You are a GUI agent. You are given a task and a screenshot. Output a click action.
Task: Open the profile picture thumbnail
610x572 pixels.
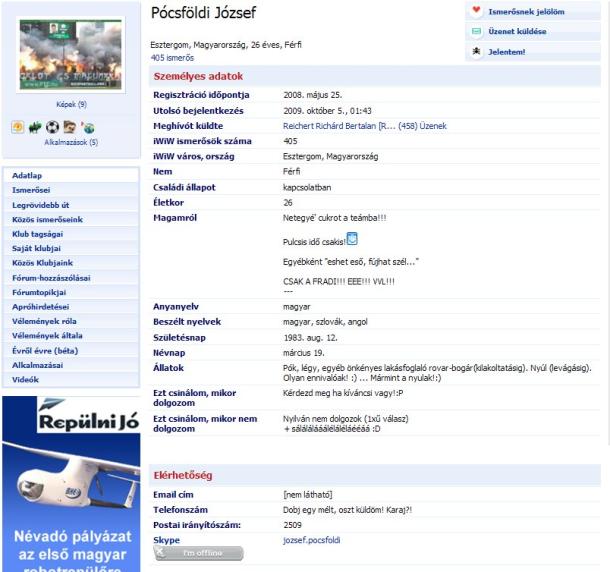(70, 55)
